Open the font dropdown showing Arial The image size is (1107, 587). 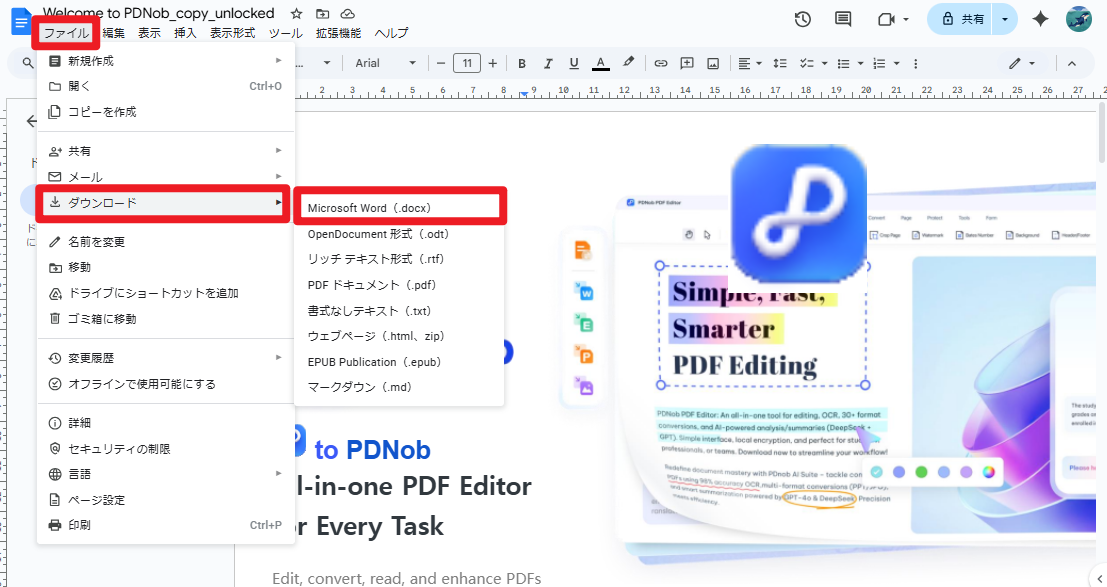click(x=384, y=62)
